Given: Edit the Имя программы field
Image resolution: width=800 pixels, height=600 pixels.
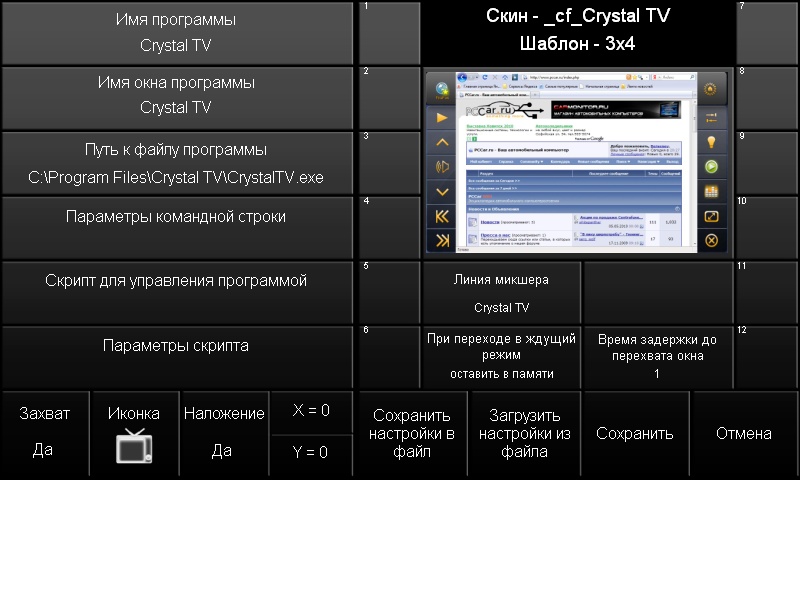Looking at the screenshot, I should pos(177,33).
